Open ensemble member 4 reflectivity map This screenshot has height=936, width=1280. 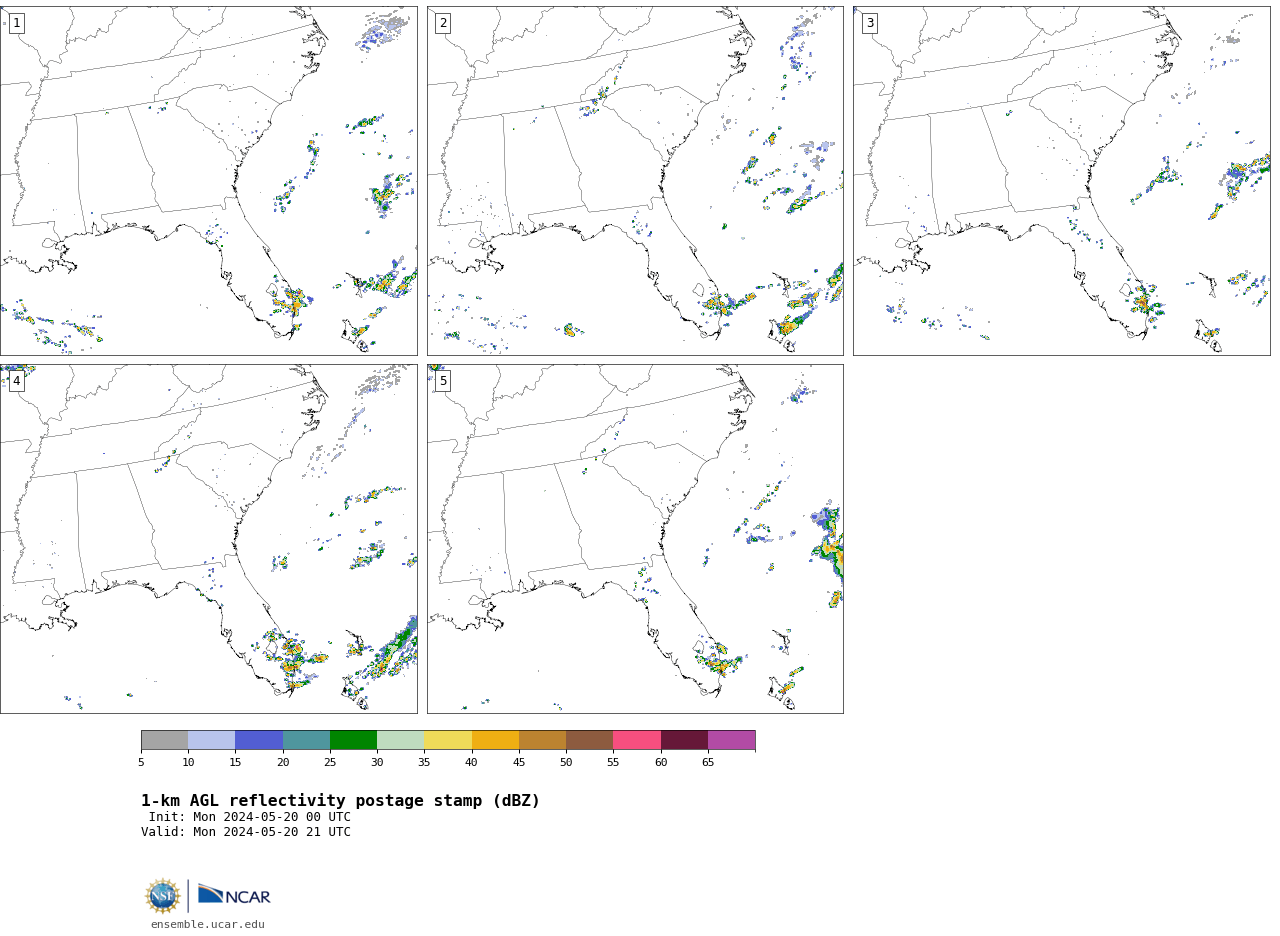(208, 539)
